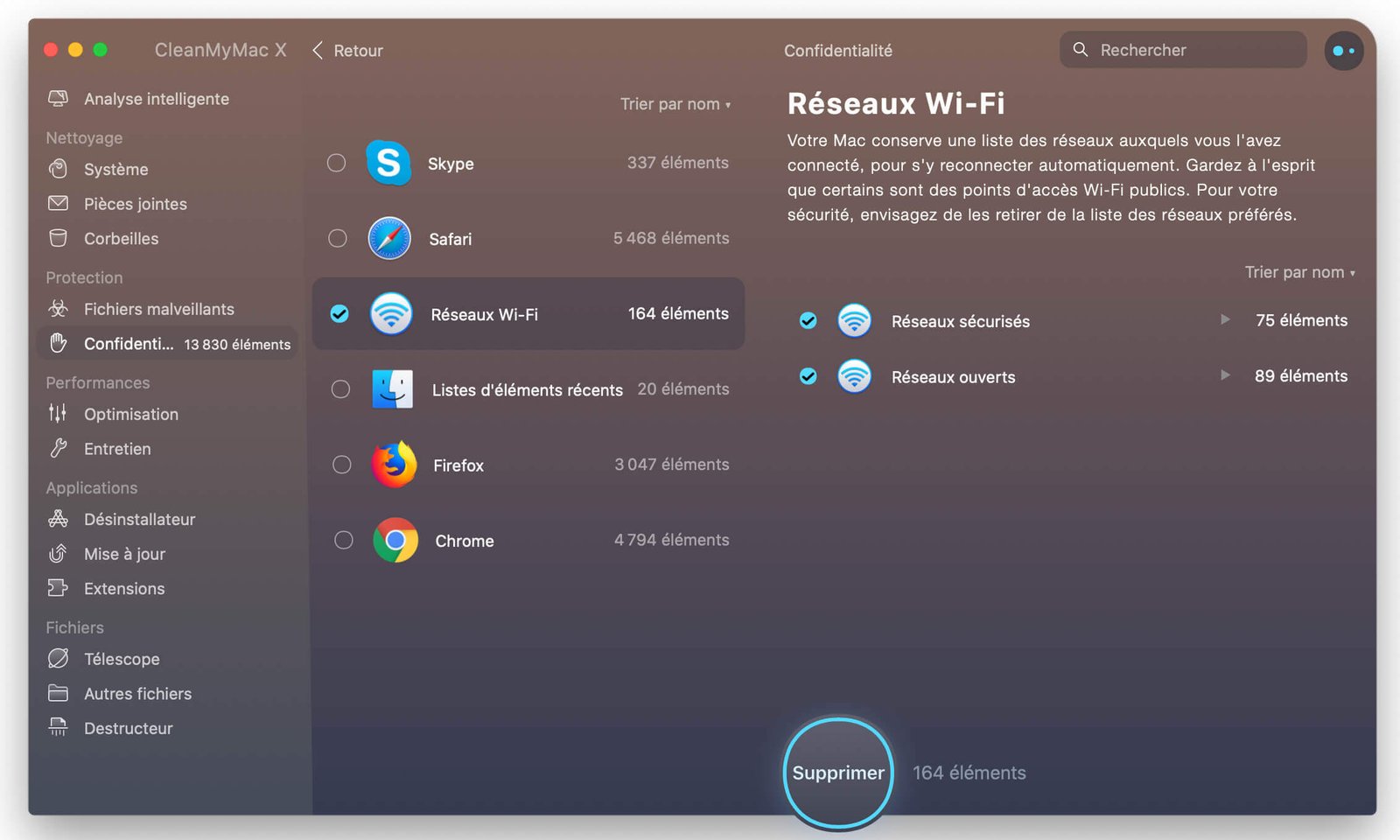Click the Réseaux ouverts Wi-Fi icon

(x=854, y=376)
